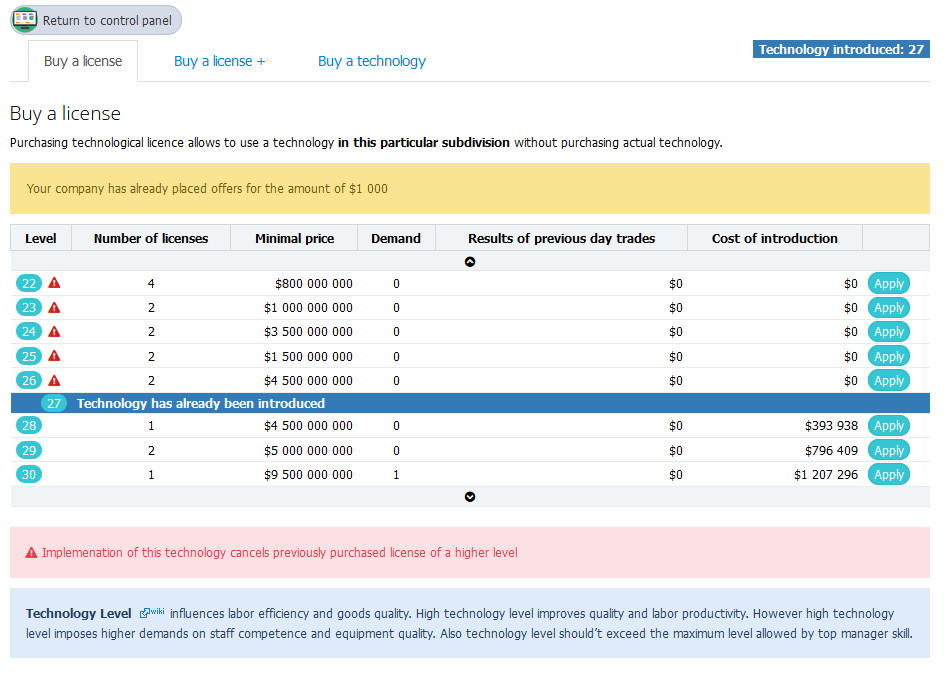The height and width of the screenshot is (692, 944).
Task: Click level 24 badge
Action: tap(29, 331)
